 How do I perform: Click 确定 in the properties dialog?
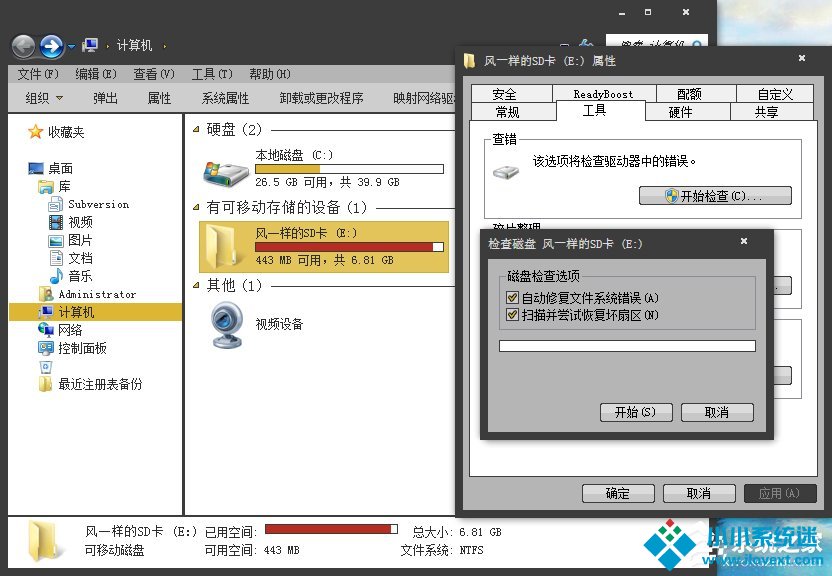pyautogui.click(x=618, y=493)
